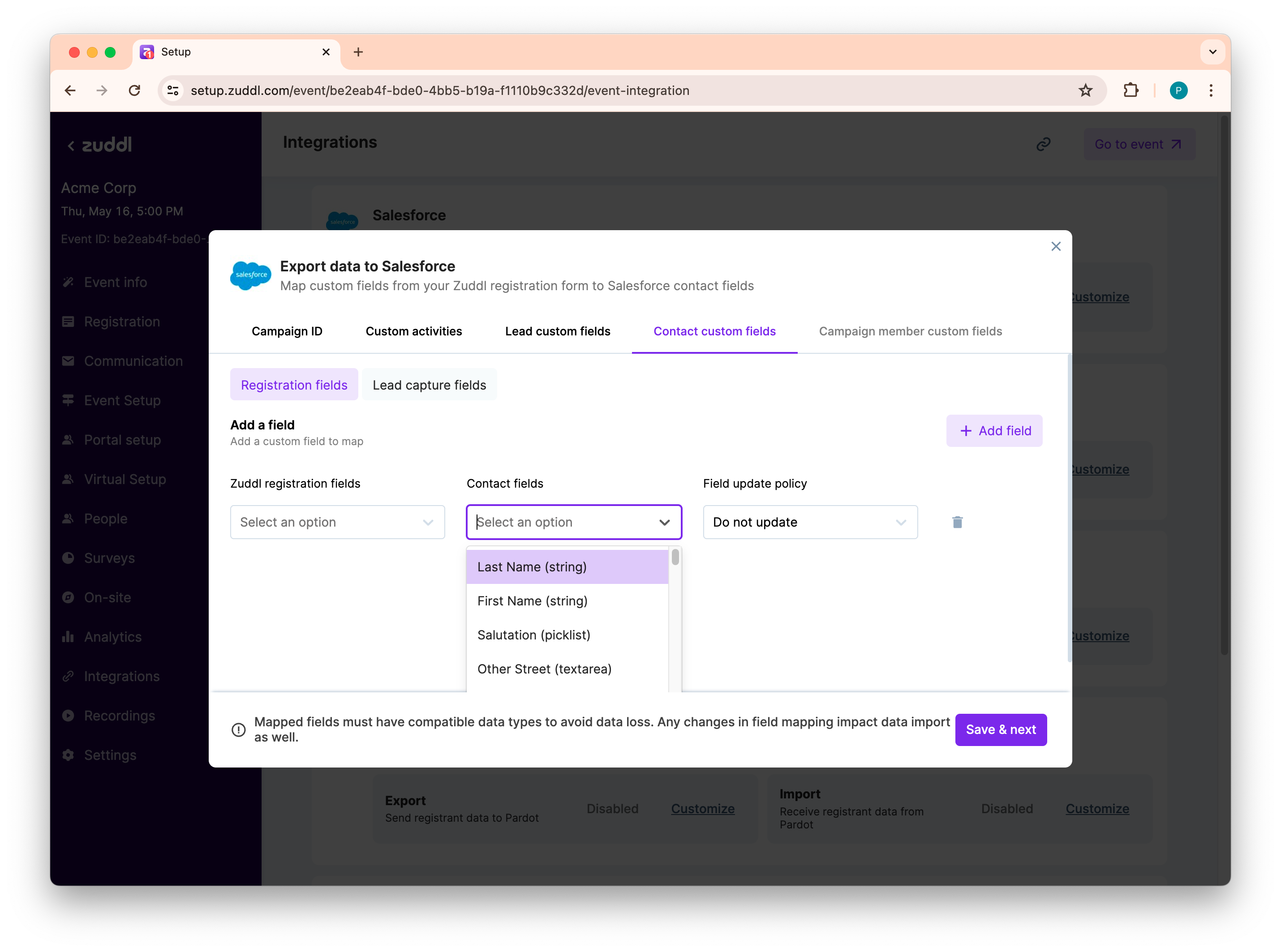Open the user profile avatar P

click(1178, 90)
